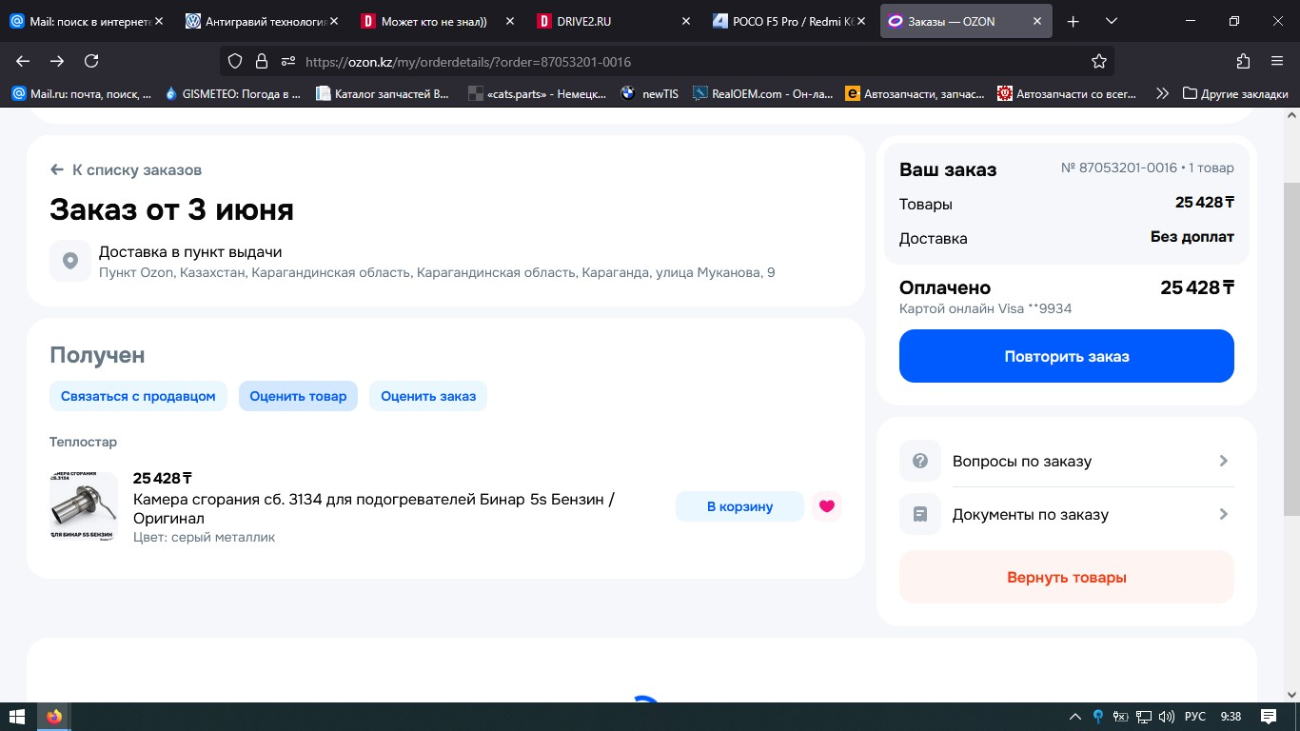Click the site security padlock icon

[x=261, y=61]
